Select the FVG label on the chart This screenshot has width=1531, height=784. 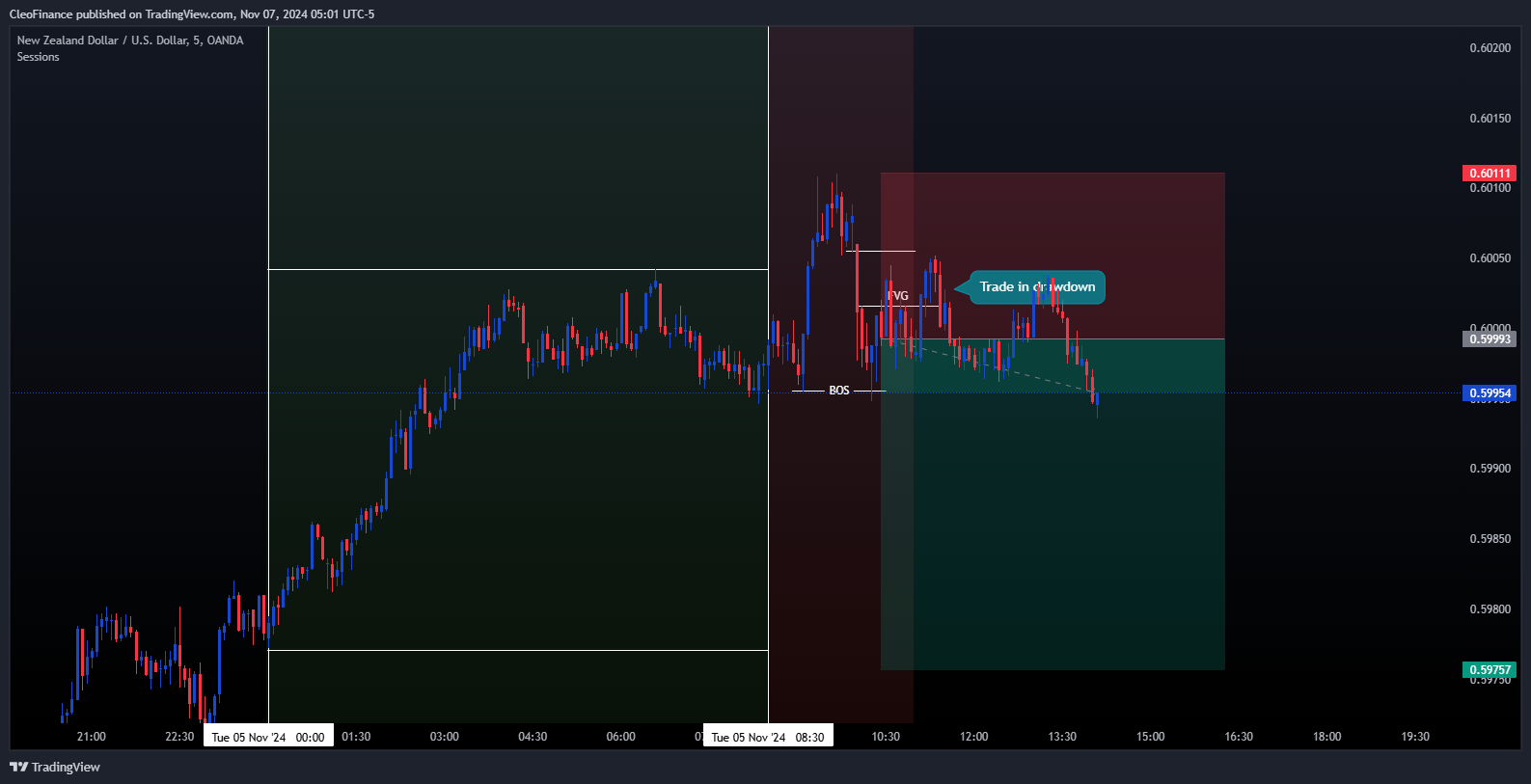[898, 296]
